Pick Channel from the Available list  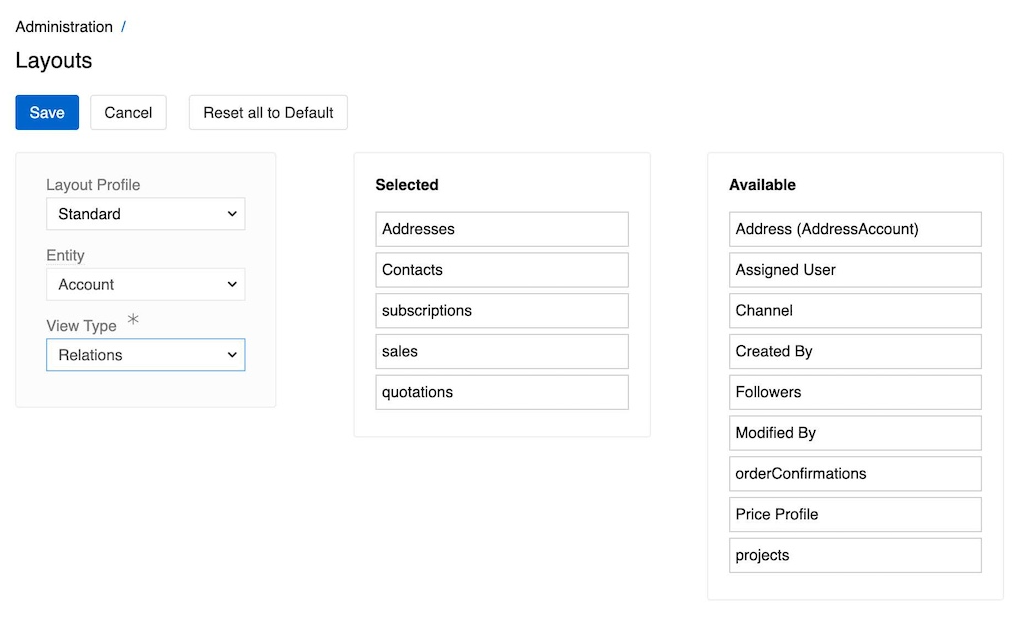pos(855,311)
